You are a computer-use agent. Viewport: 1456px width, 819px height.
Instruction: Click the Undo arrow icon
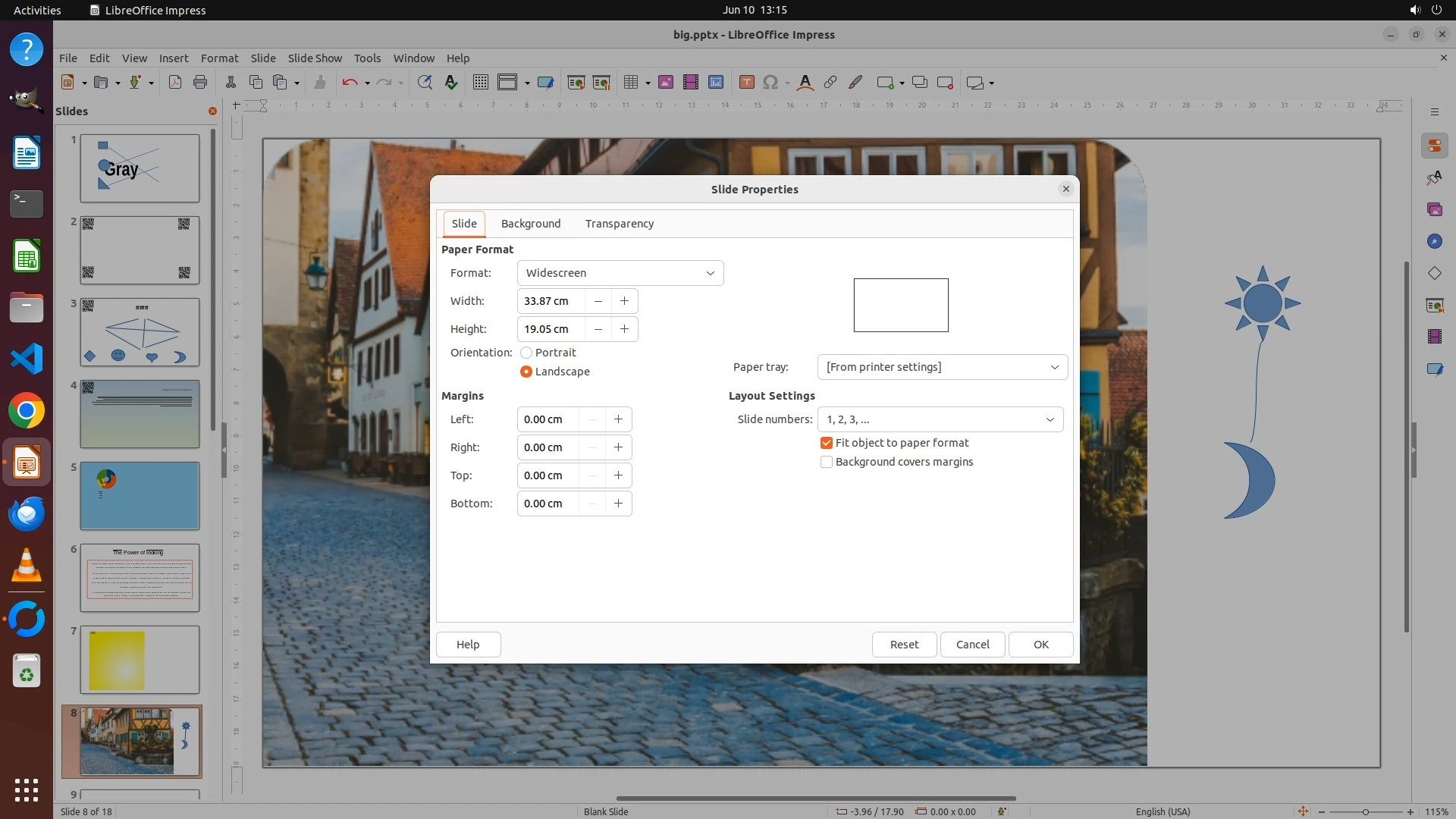350,83
